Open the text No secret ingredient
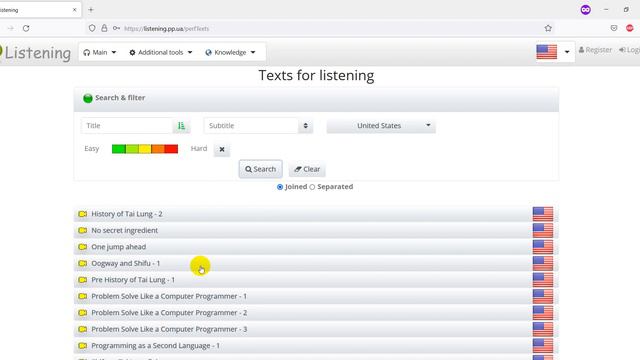Viewport: 640px width, 360px height. point(124,230)
